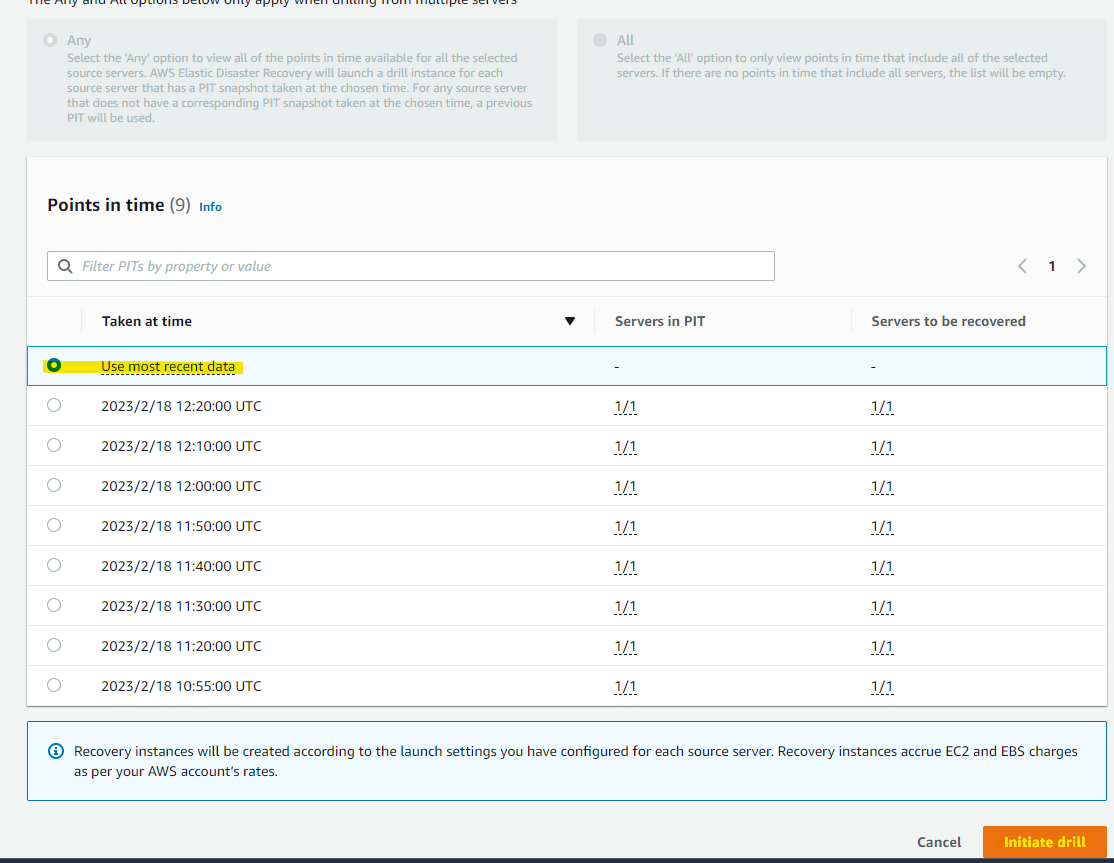The height and width of the screenshot is (863, 1114).
Task: Select the 12:00:00 UTC point in time radio
Action: pos(54,485)
